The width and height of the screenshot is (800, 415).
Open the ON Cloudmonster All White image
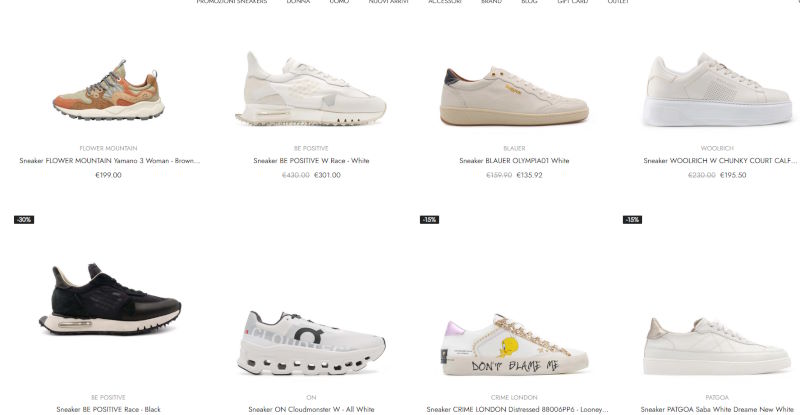(x=311, y=343)
